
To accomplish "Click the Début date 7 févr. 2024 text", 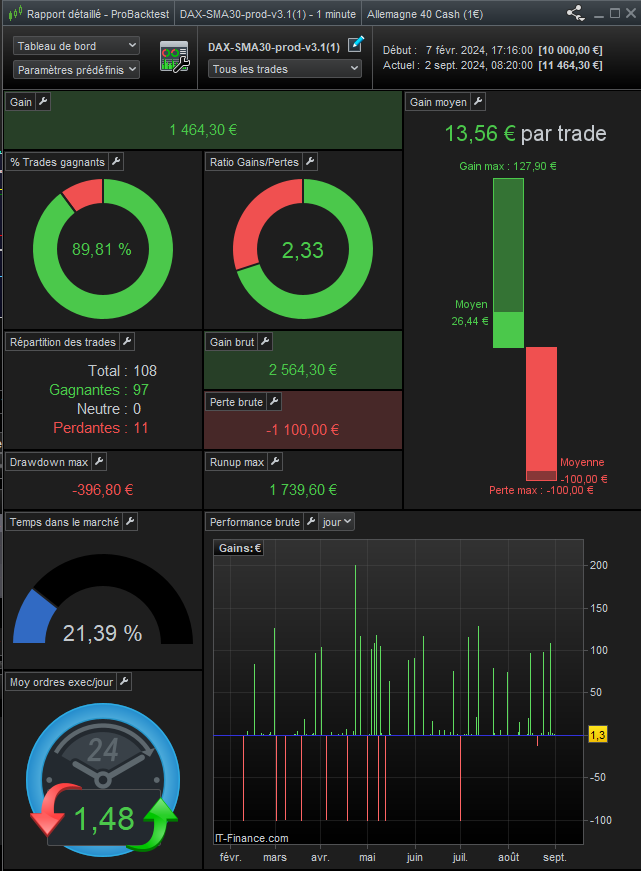I will tap(458, 51).
